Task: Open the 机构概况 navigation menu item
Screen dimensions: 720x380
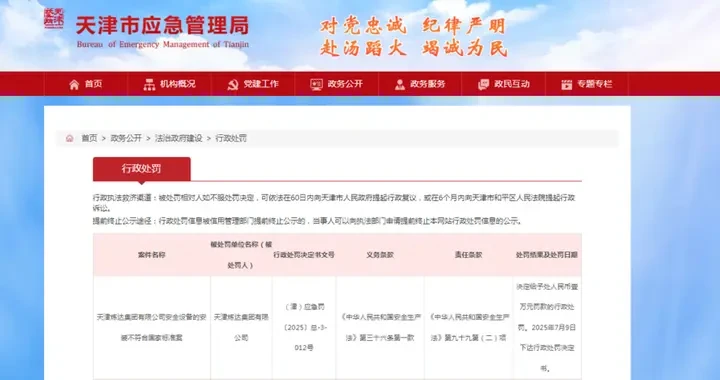Action: [169, 84]
